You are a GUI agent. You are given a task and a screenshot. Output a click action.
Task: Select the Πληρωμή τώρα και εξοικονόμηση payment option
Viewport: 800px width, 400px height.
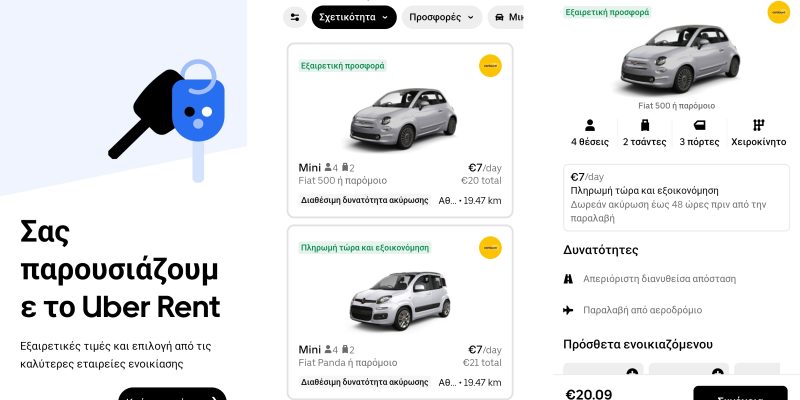tap(677, 197)
